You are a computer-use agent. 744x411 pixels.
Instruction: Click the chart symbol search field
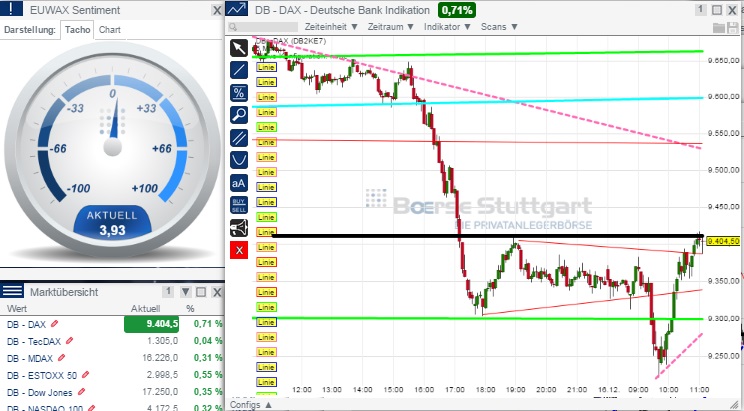tap(263, 27)
